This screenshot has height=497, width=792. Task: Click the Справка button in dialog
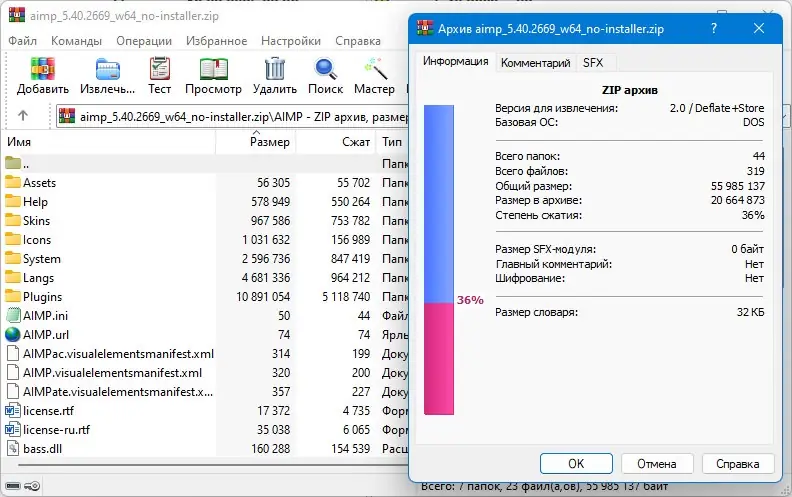(737, 464)
